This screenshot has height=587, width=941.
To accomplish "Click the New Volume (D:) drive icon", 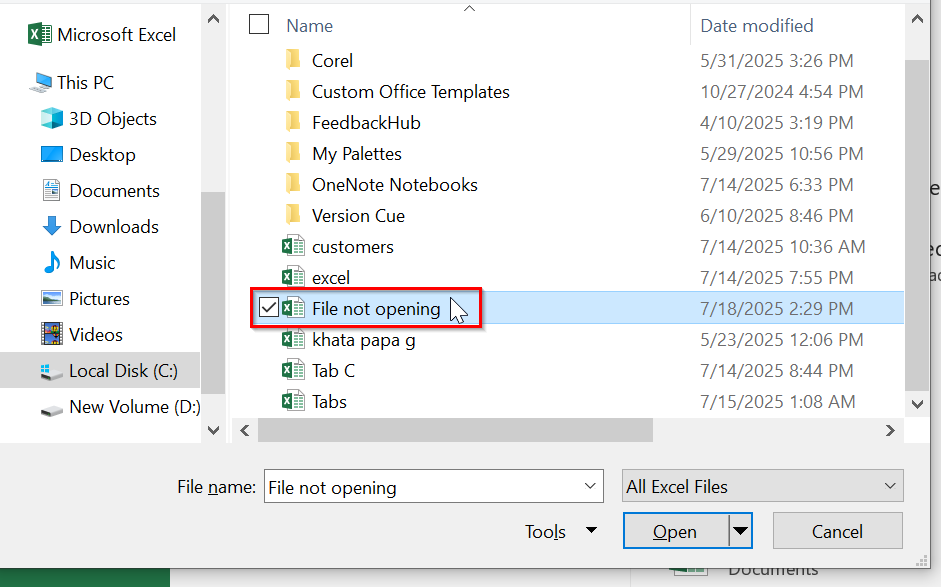I will pyautogui.click(x=52, y=411).
